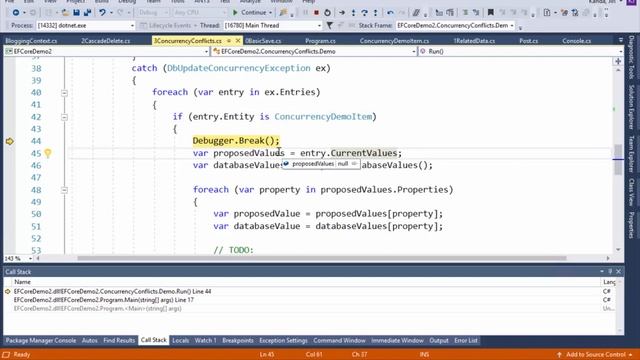The width and height of the screenshot is (640, 360).
Task: Close the Call Stack panel
Action: [x=618, y=271]
